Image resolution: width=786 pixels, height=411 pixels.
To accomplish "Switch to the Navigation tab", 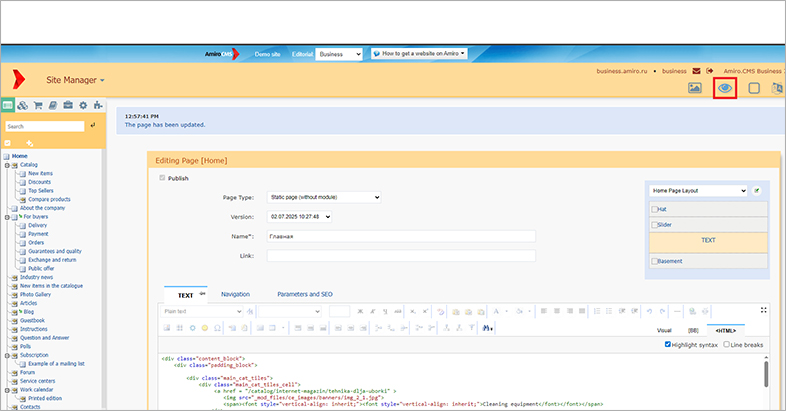I will [x=235, y=295].
